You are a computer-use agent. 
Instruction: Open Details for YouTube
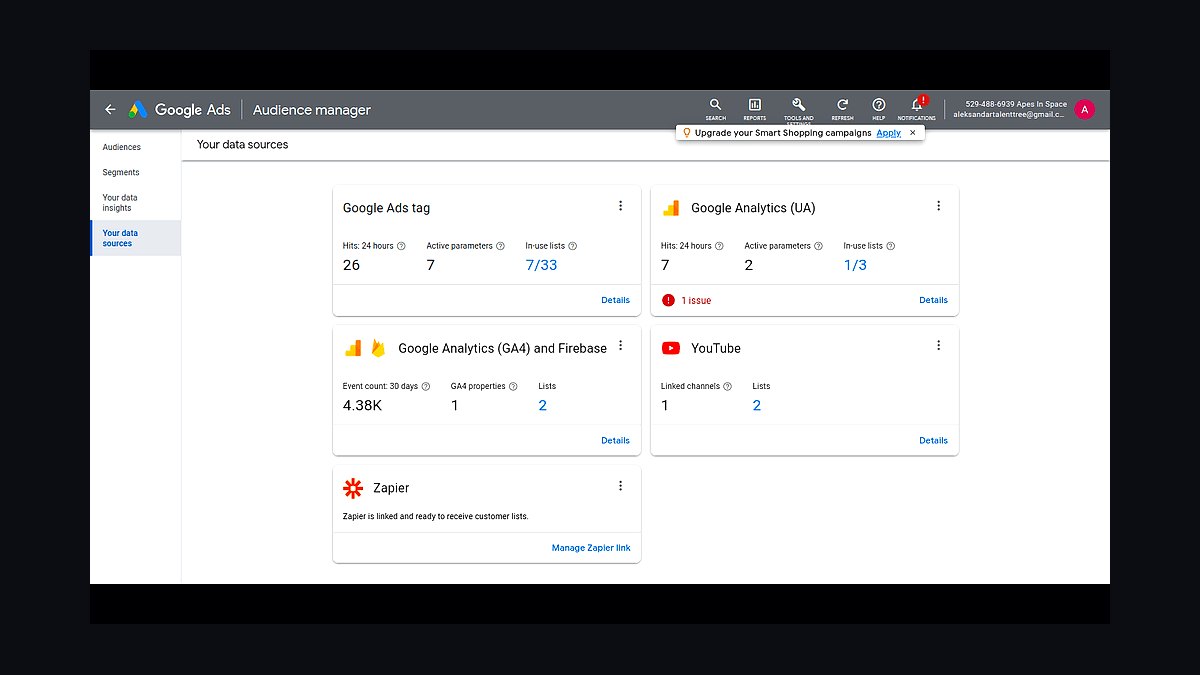pos(933,440)
